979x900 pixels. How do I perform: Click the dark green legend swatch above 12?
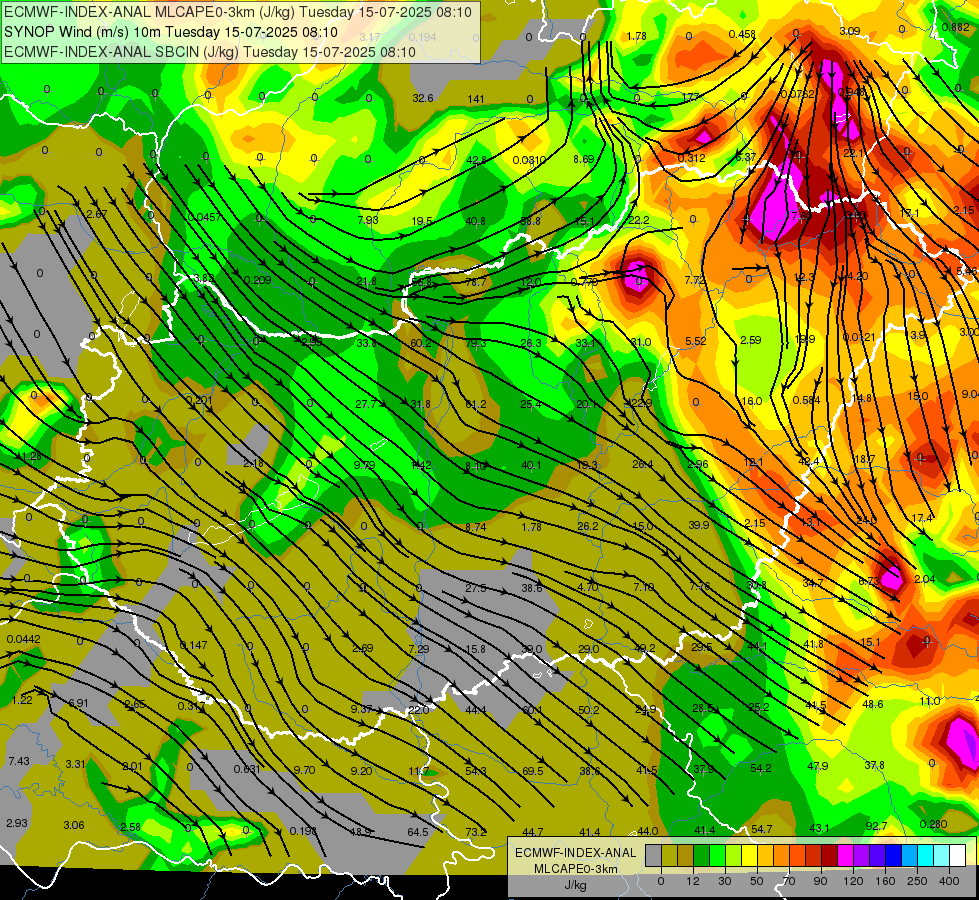click(x=702, y=855)
